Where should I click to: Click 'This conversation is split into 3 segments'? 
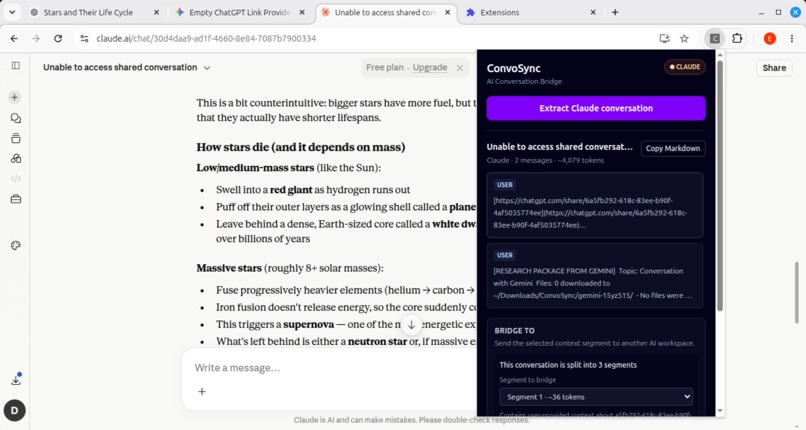(x=568, y=365)
